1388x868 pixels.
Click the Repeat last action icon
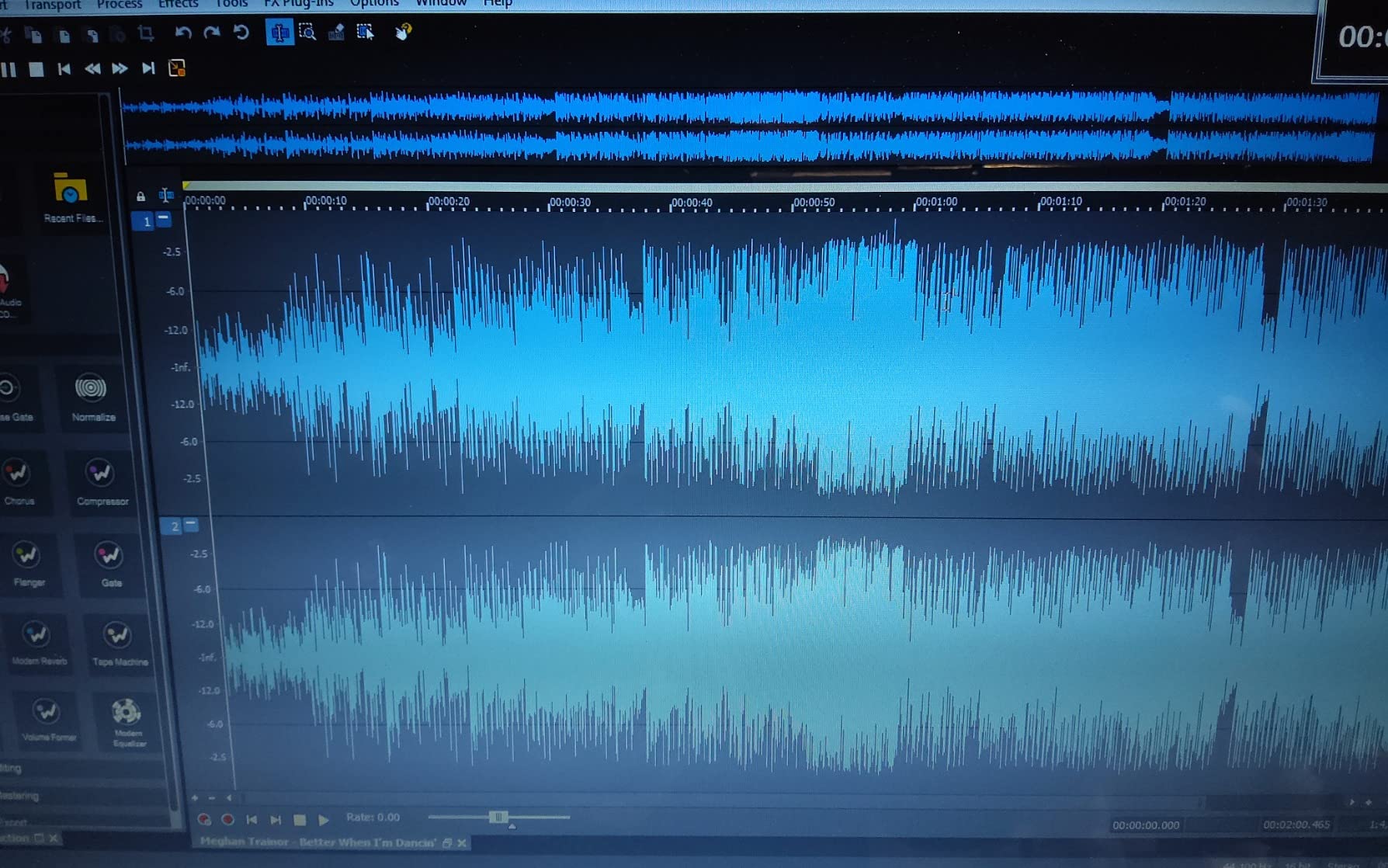241,33
